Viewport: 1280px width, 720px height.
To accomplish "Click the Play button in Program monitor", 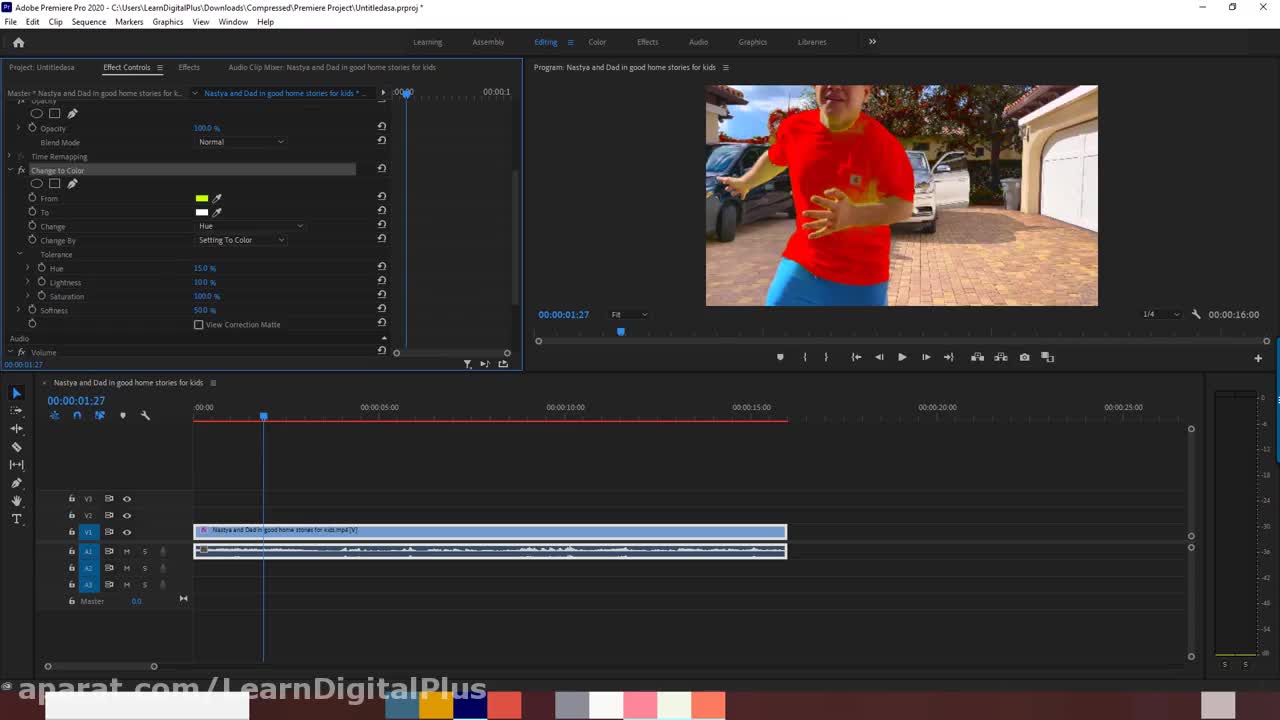I will (x=902, y=357).
